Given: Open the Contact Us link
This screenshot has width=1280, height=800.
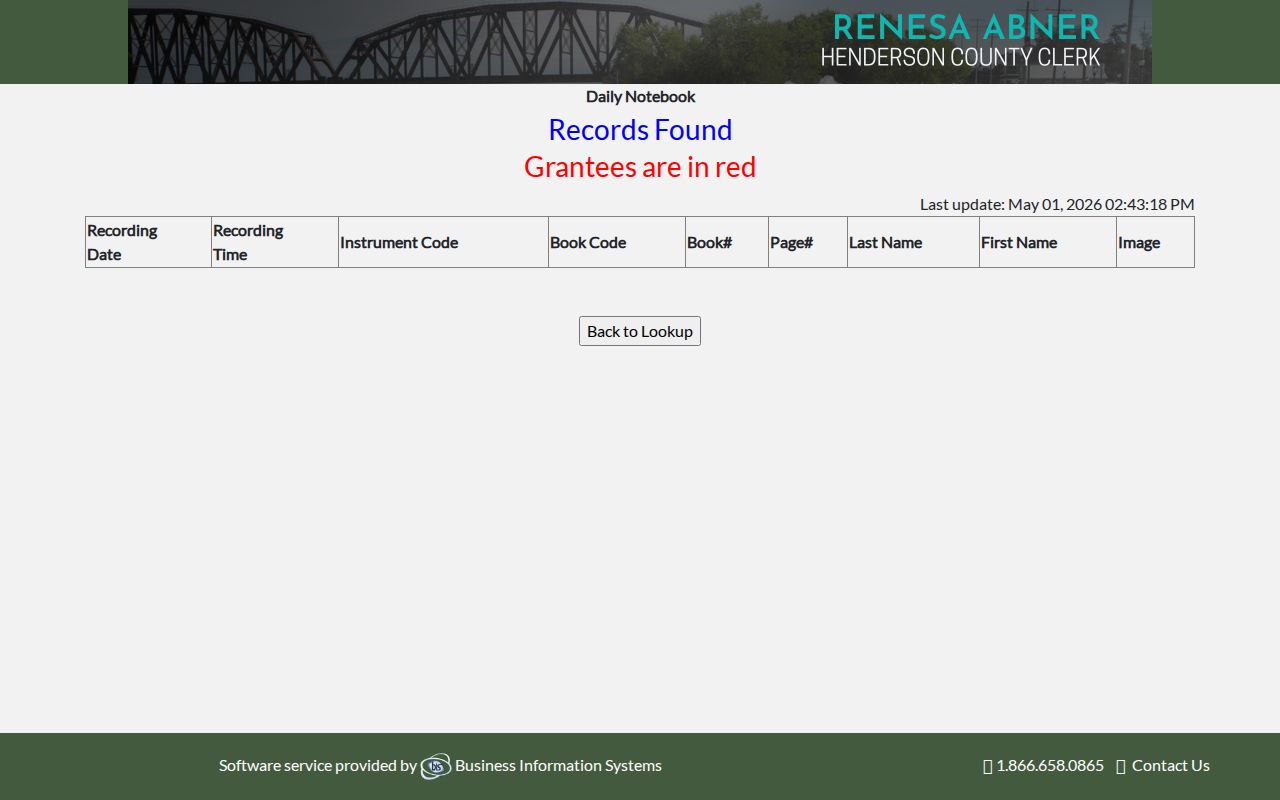Looking at the screenshot, I should click(x=1171, y=765).
